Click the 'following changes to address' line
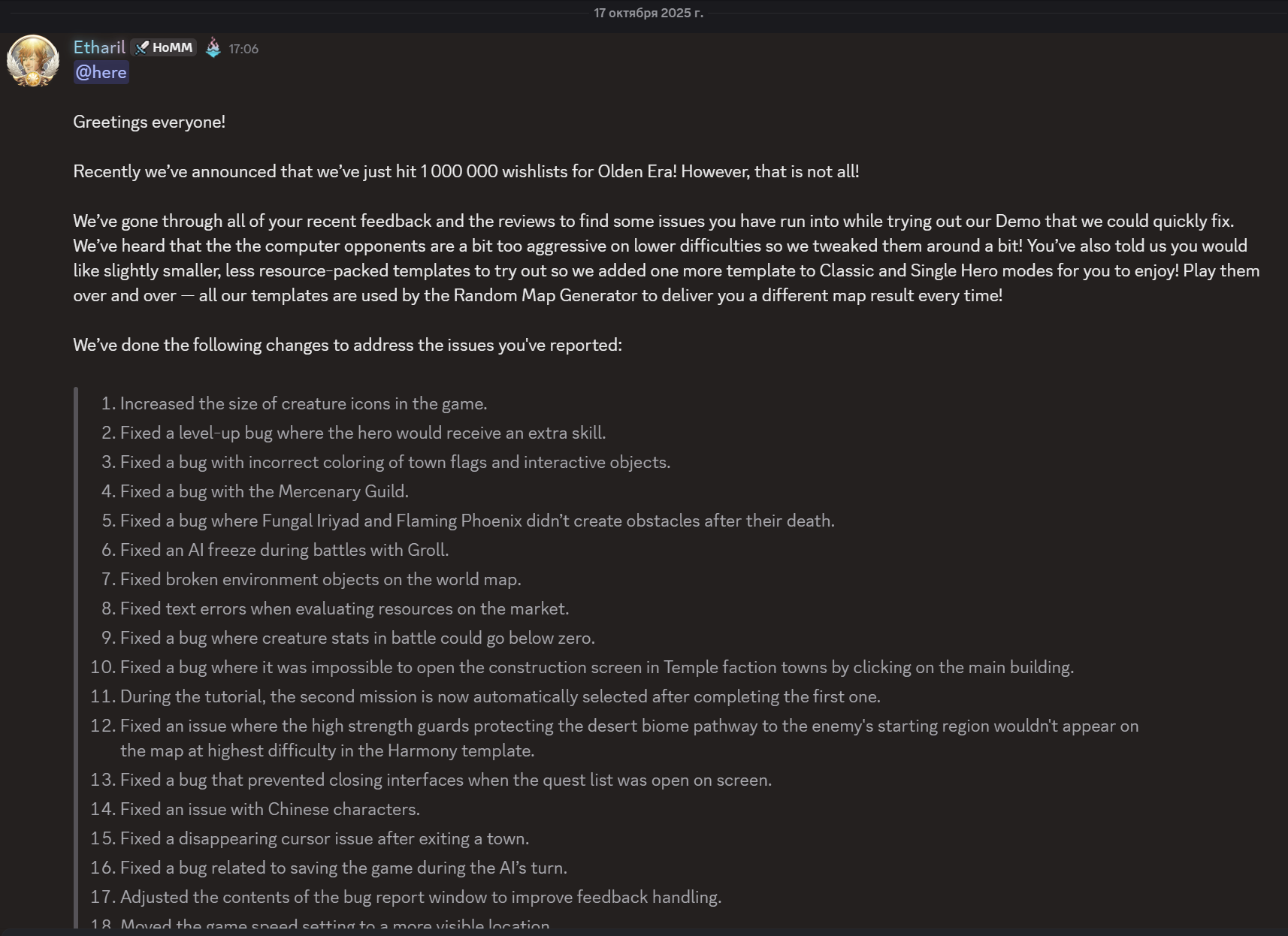The image size is (1288, 936). tap(347, 345)
